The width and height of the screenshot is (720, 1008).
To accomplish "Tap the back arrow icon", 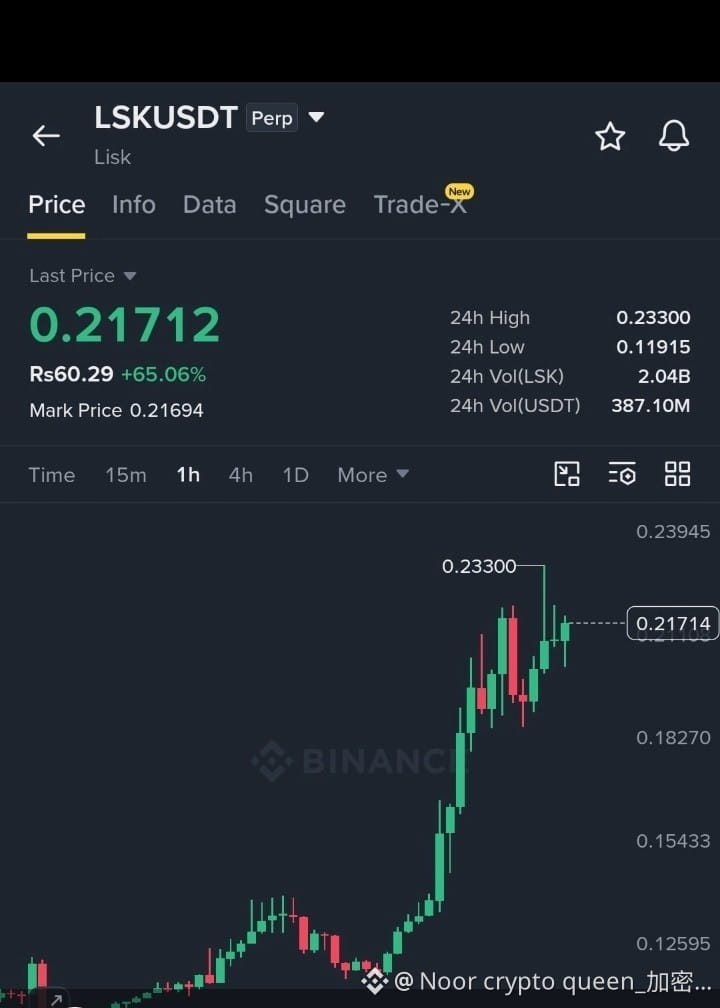I will 46,136.
